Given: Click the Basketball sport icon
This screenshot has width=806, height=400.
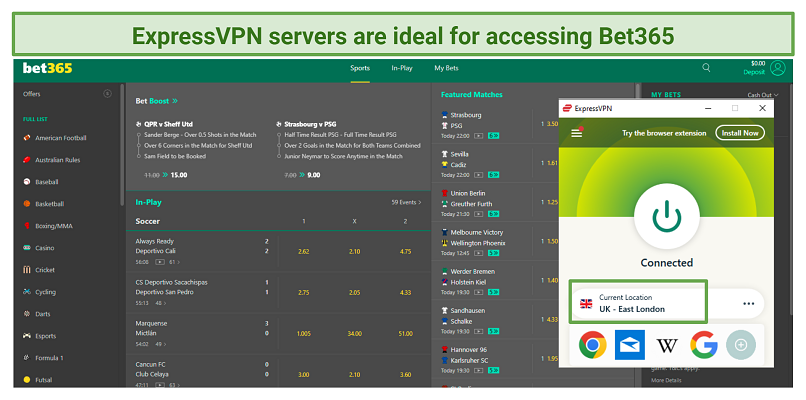Looking at the screenshot, I should [x=27, y=204].
